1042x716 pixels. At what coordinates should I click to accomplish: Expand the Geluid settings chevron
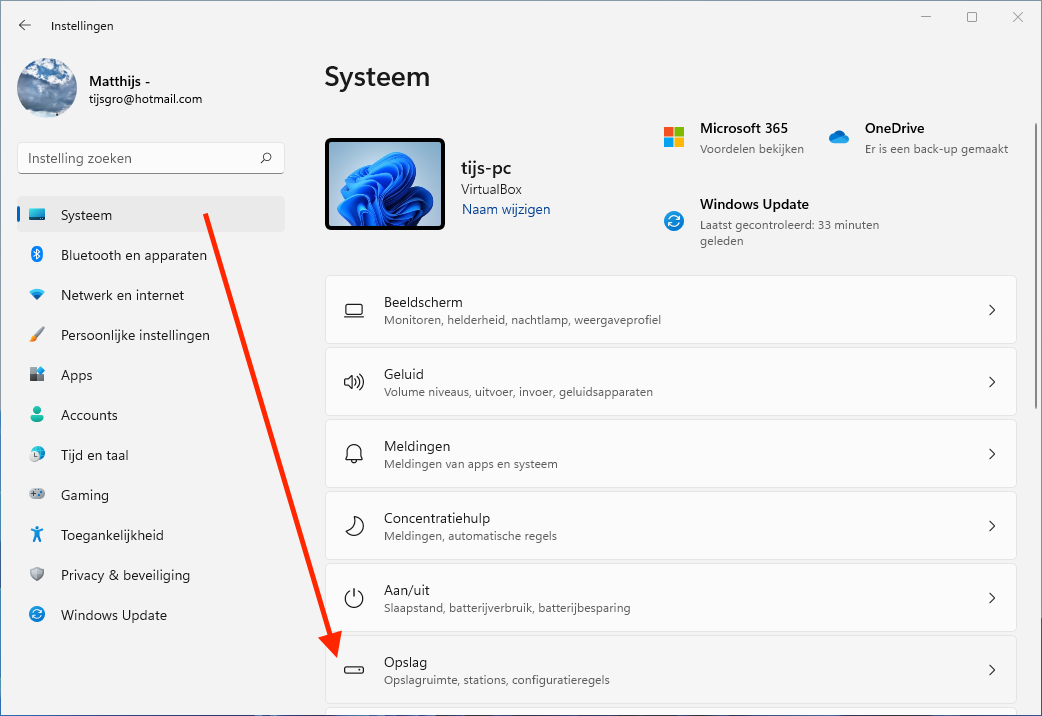(991, 382)
